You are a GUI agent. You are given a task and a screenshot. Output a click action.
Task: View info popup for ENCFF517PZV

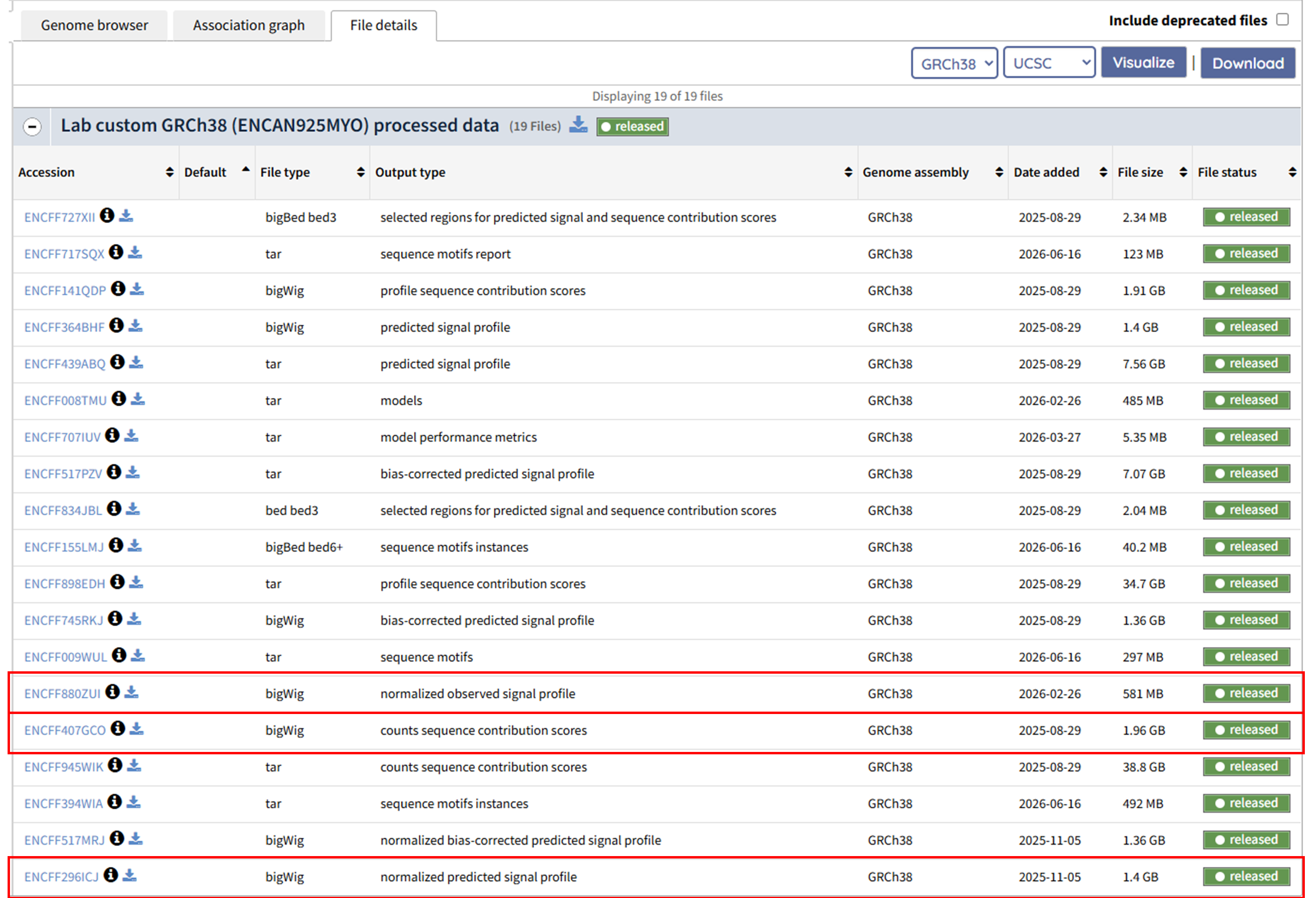pos(114,472)
